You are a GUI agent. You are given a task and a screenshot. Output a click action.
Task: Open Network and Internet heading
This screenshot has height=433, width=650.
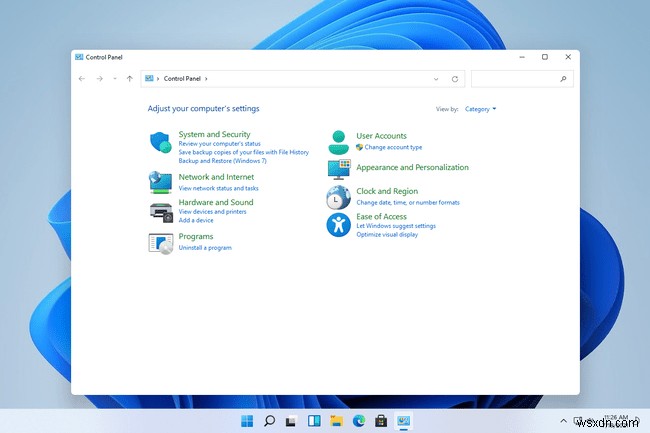216,177
